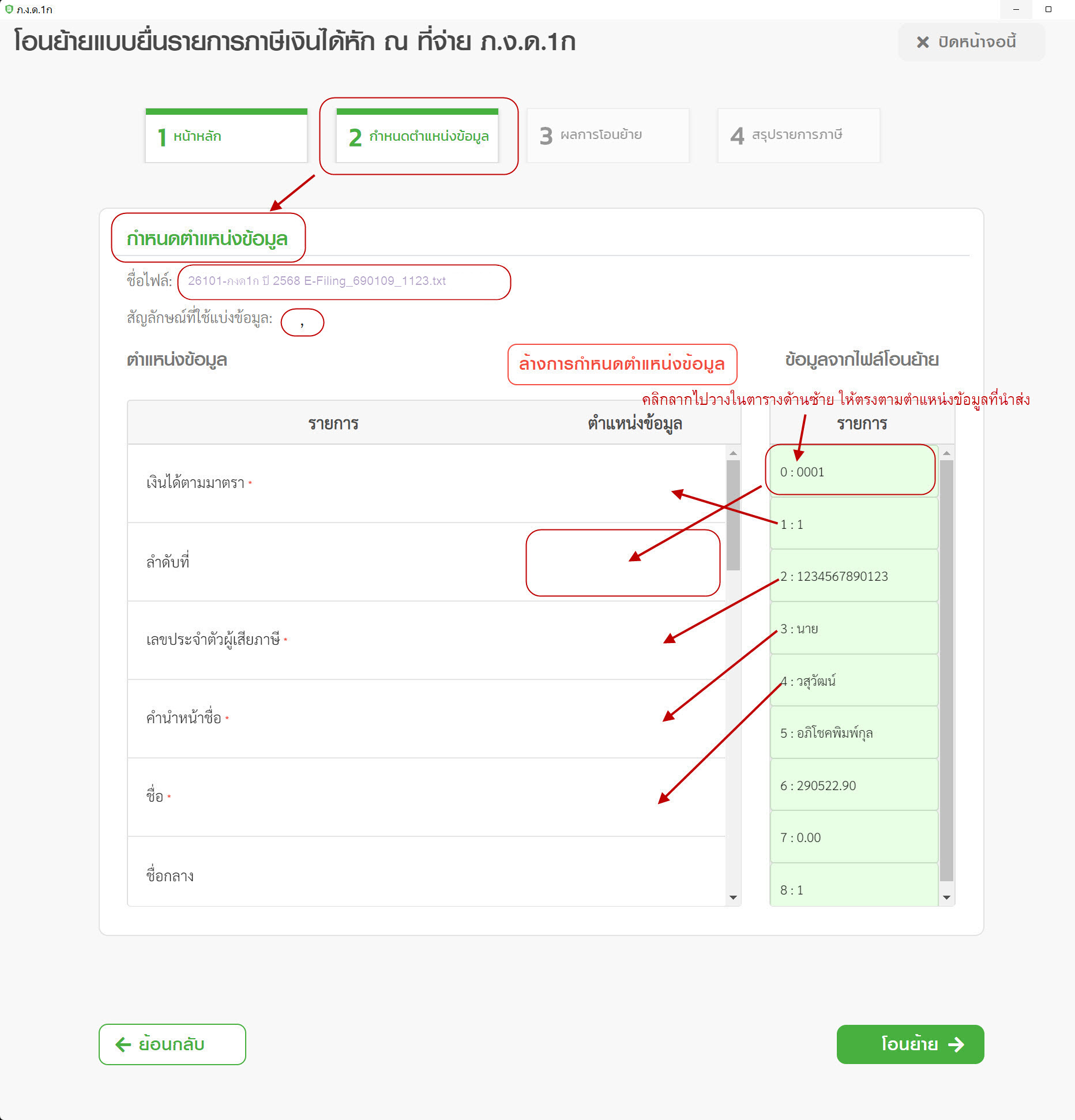Click the data separator symbol field
Screen dimensions: 1075x1120
click(x=302, y=322)
